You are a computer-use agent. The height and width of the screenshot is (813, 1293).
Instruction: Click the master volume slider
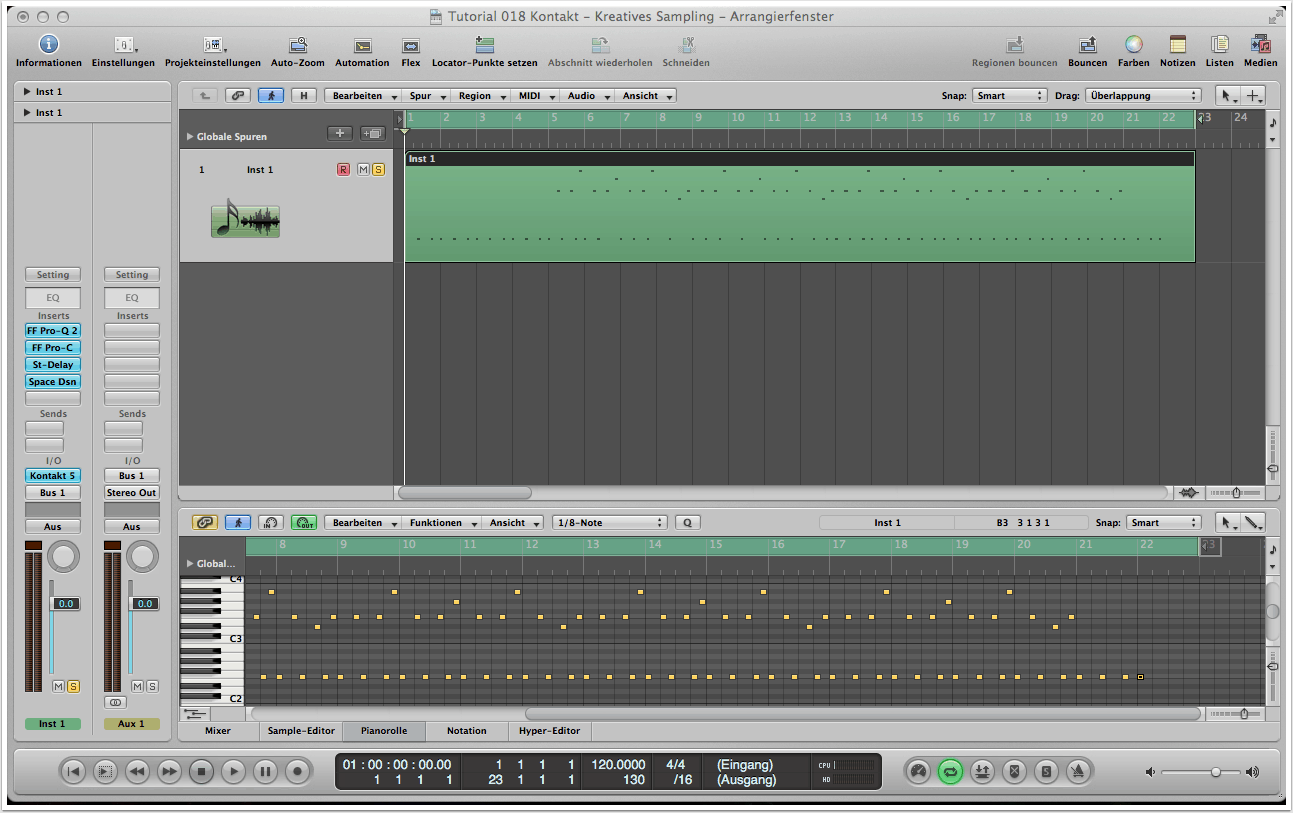[1215, 772]
